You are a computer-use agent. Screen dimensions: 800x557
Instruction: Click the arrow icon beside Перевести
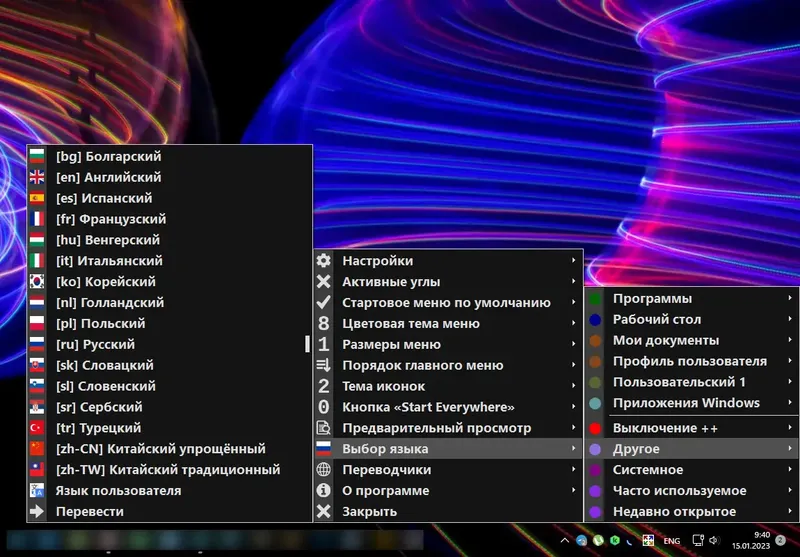click(37, 512)
